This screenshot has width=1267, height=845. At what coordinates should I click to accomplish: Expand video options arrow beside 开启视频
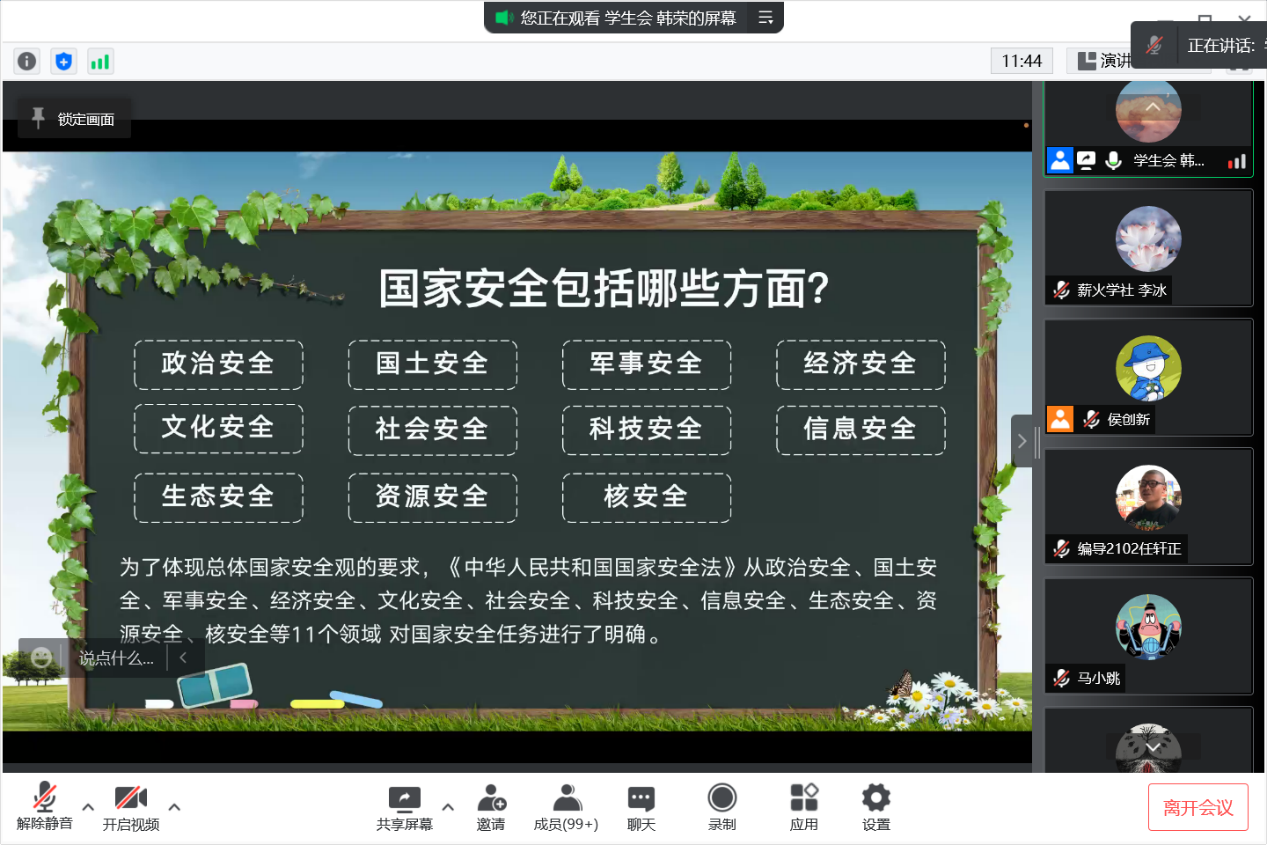[x=174, y=807]
